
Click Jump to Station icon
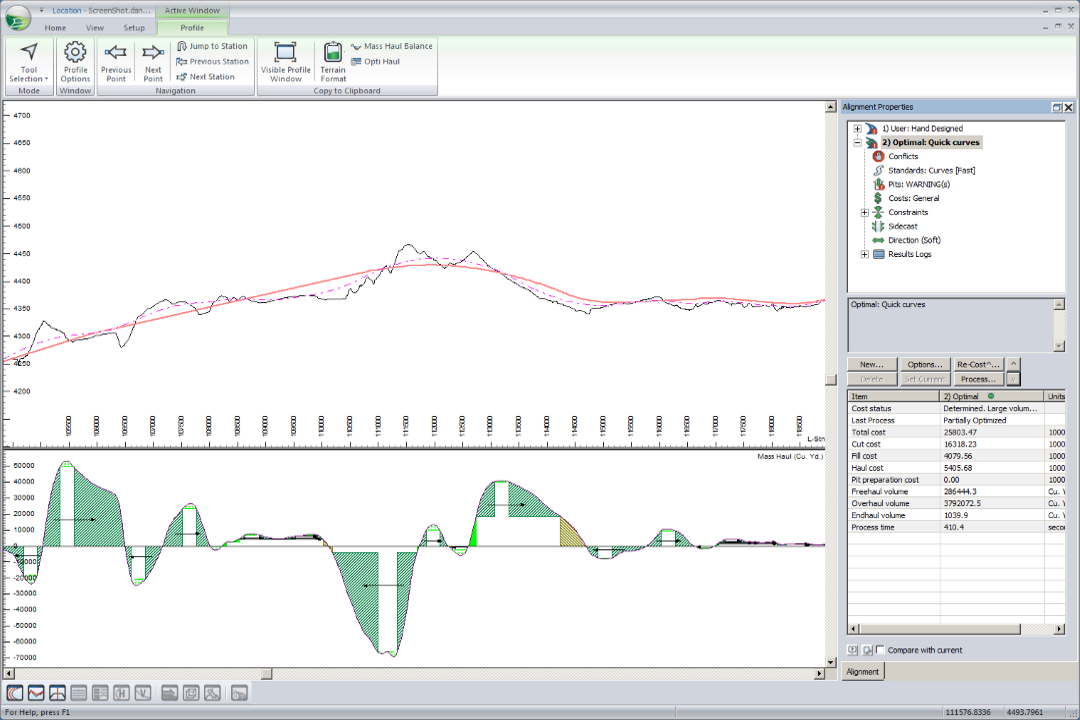[x=181, y=46]
